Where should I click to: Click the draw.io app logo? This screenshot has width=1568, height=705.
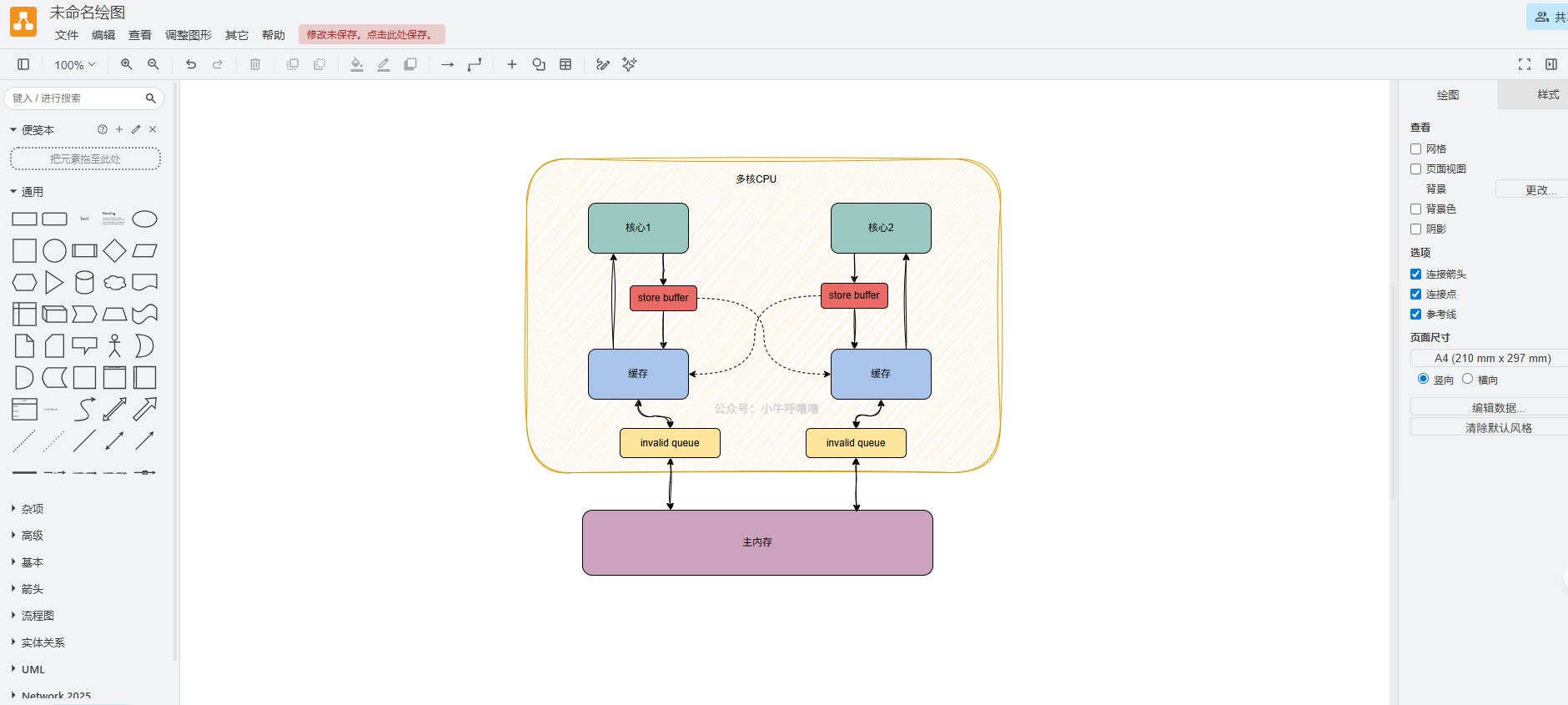[23, 22]
